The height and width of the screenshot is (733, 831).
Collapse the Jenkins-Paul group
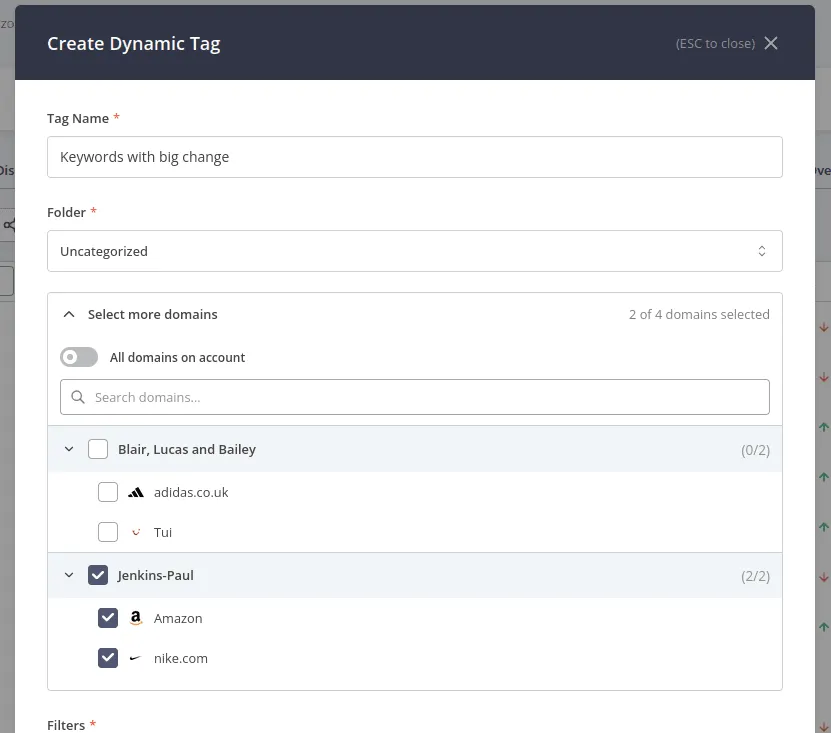[69, 575]
